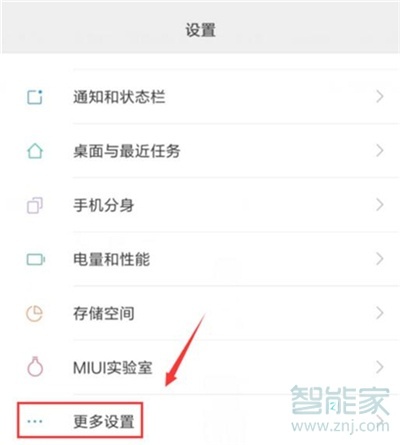Viewport: 400px width, 445px height.
Task: Select 存储空间 entry
Action: click(x=200, y=313)
